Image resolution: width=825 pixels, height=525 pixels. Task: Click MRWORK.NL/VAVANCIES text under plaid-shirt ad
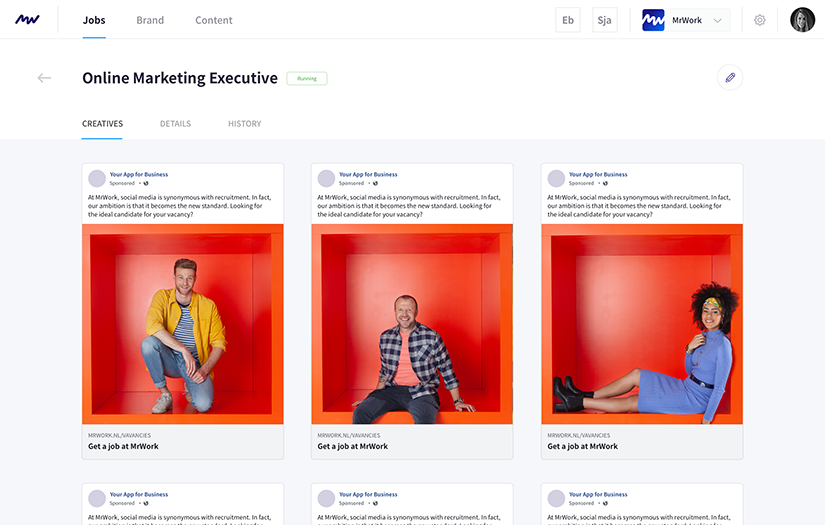[x=349, y=436]
